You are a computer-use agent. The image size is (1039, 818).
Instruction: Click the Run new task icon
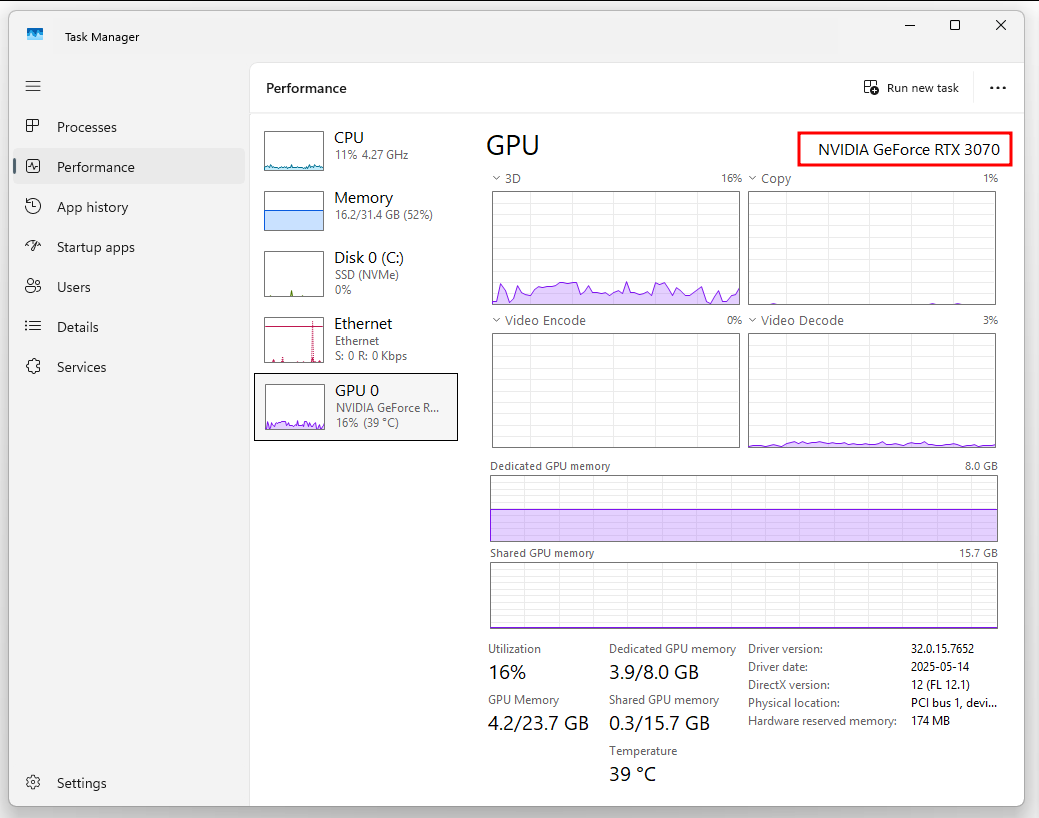click(x=871, y=88)
